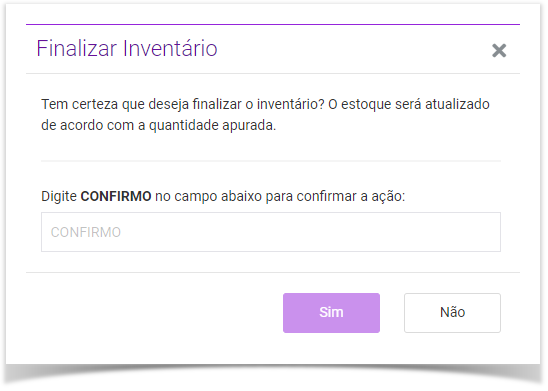Choose Não to keep the inventory open
Screen dimensions: 548x391
click(x=452, y=313)
